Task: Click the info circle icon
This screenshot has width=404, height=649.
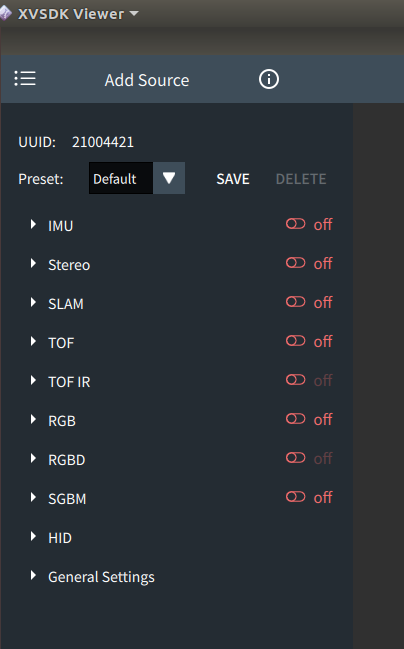Action: pyautogui.click(x=269, y=79)
